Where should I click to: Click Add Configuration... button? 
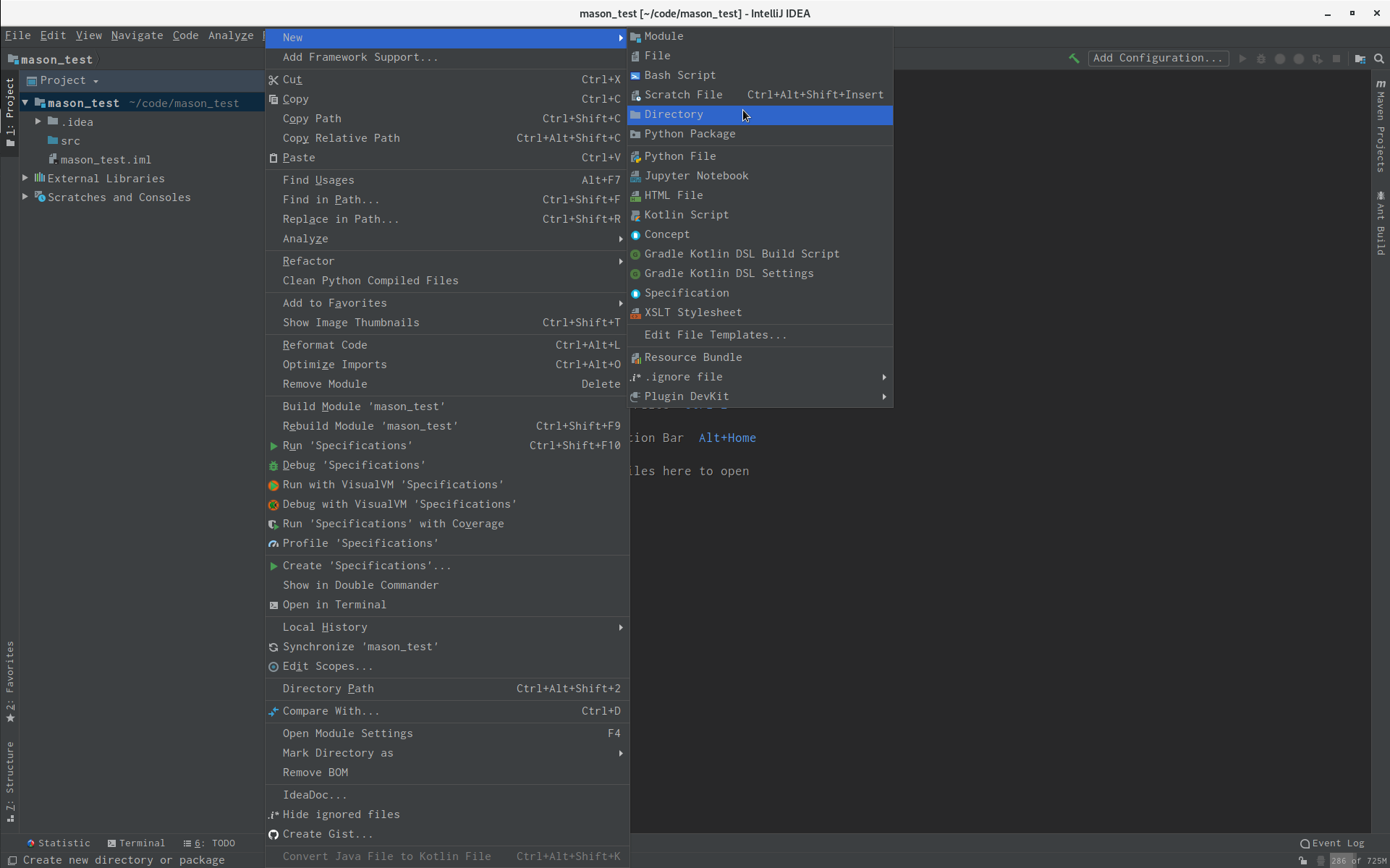1158,59
